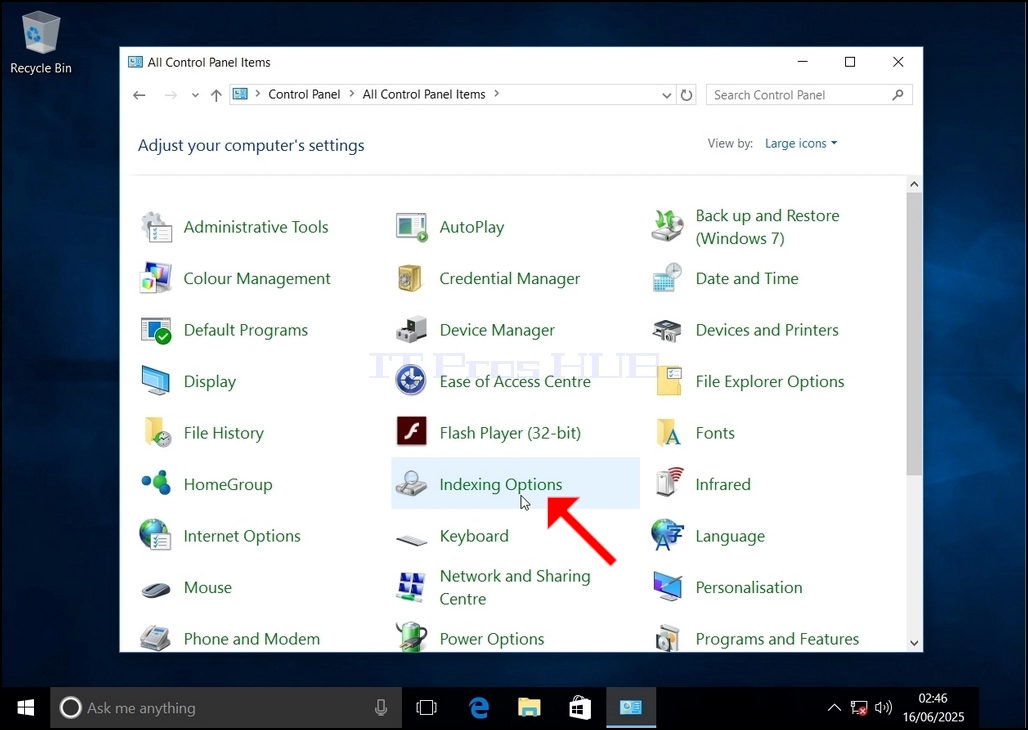Viewport: 1028px width, 730px height.
Task: Open the Flash Player icon
Action: click(x=412, y=431)
